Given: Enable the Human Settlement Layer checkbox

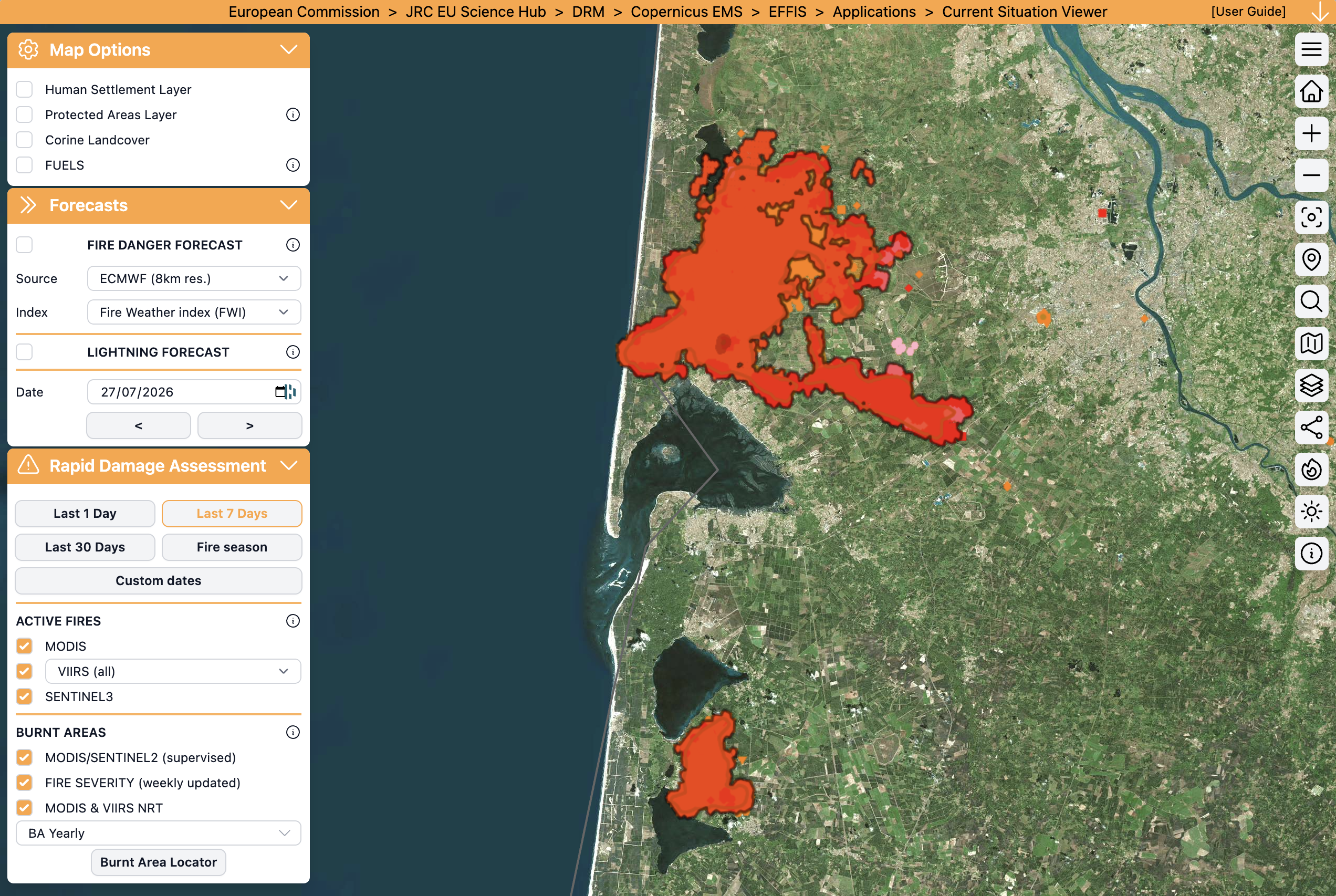Looking at the screenshot, I should point(24,90).
